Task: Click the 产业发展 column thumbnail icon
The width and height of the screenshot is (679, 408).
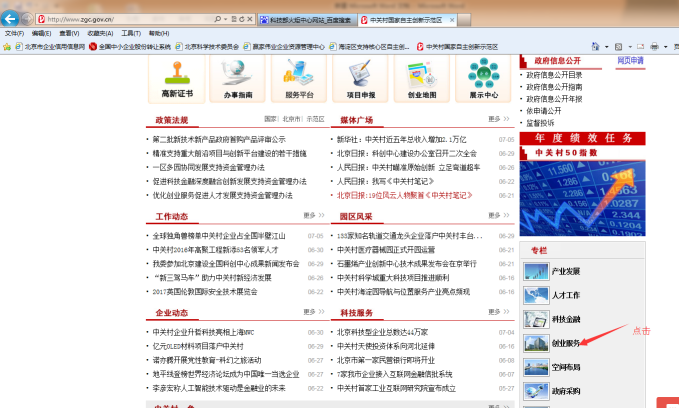Action: (x=536, y=272)
